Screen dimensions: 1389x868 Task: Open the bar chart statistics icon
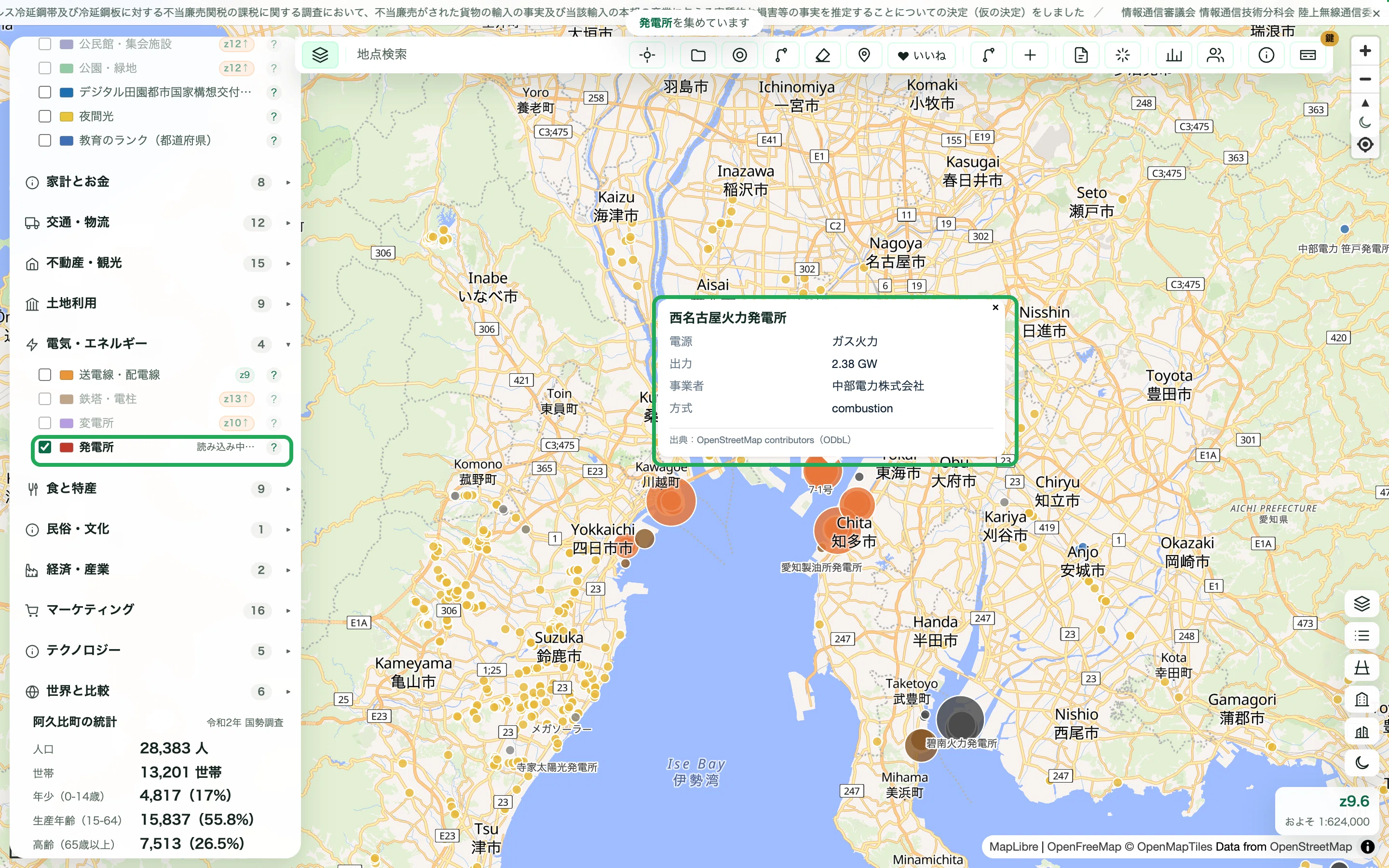click(1174, 55)
